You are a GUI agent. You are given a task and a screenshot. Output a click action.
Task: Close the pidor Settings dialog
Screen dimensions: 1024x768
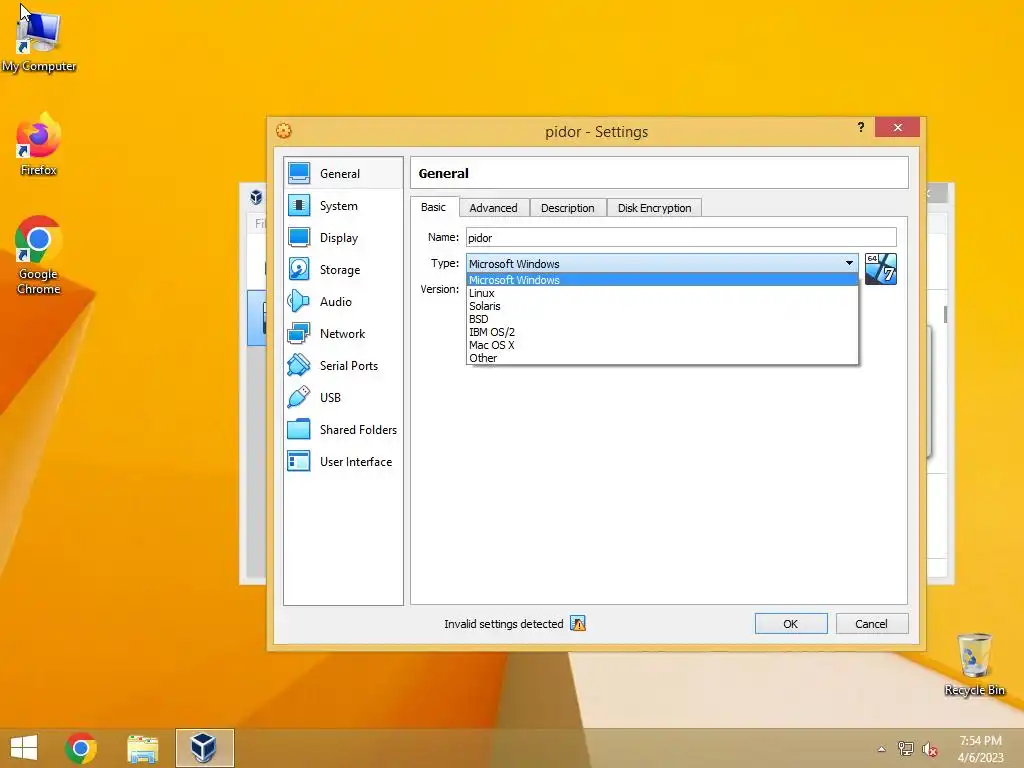[x=897, y=127]
